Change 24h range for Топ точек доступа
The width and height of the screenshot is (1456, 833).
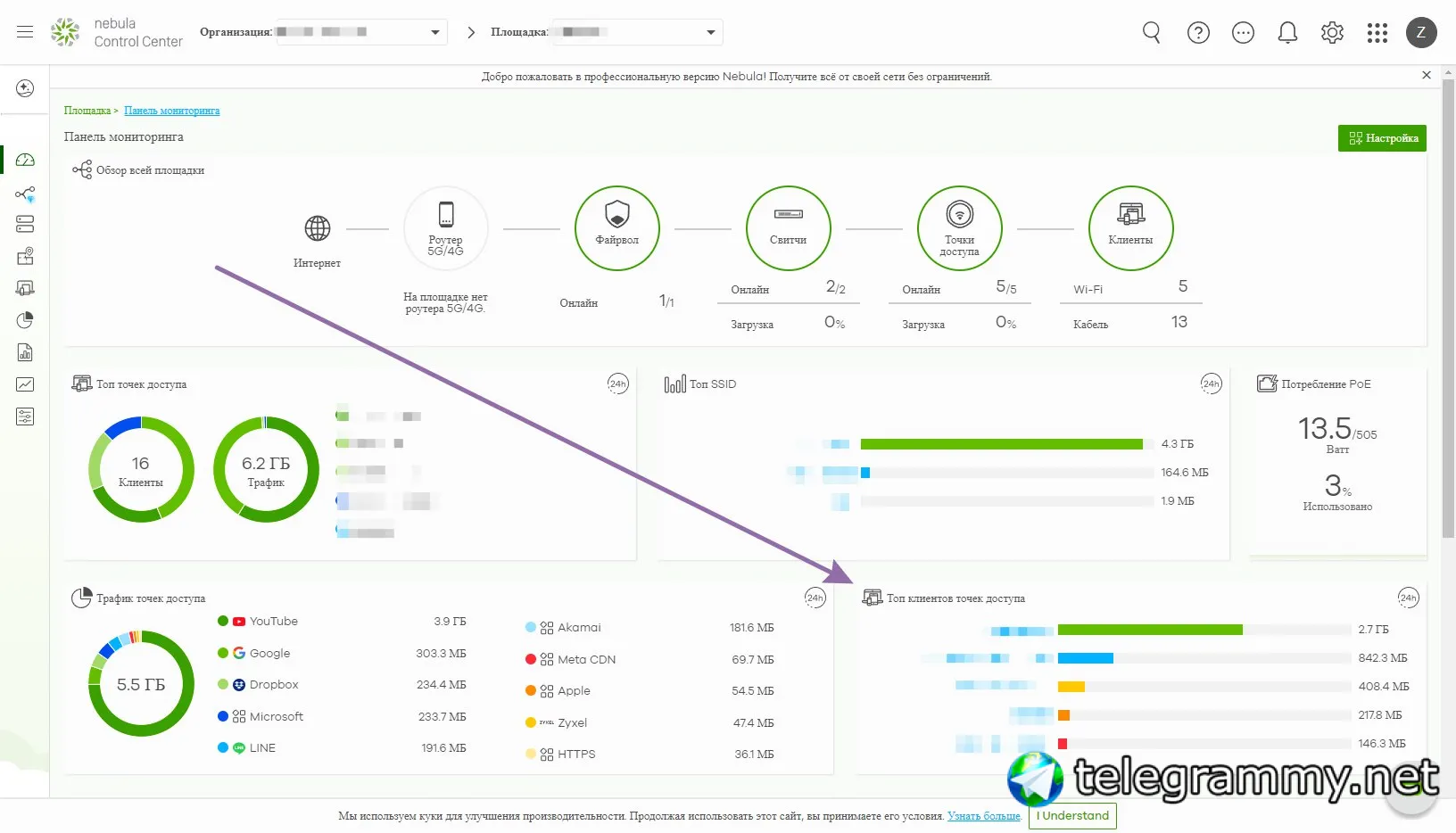tap(618, 384)
